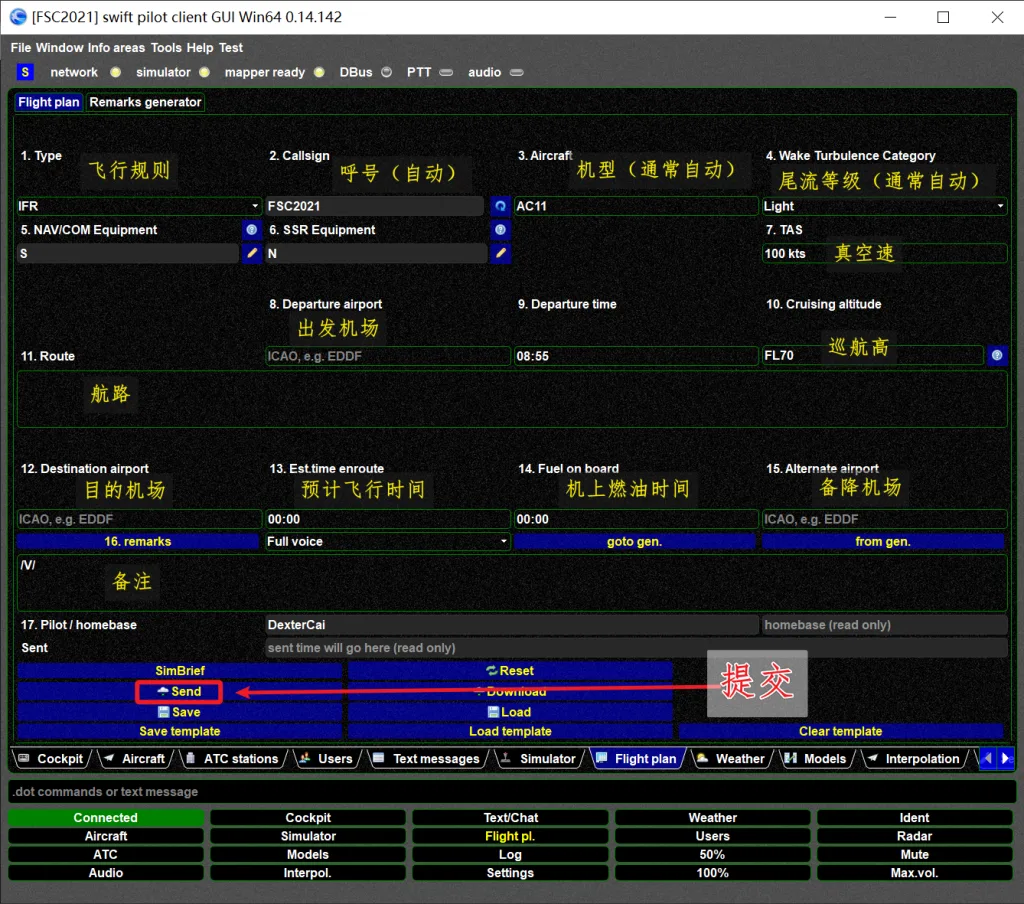
Task: Switch to Remarks generator tab
Action: (145, 102)
